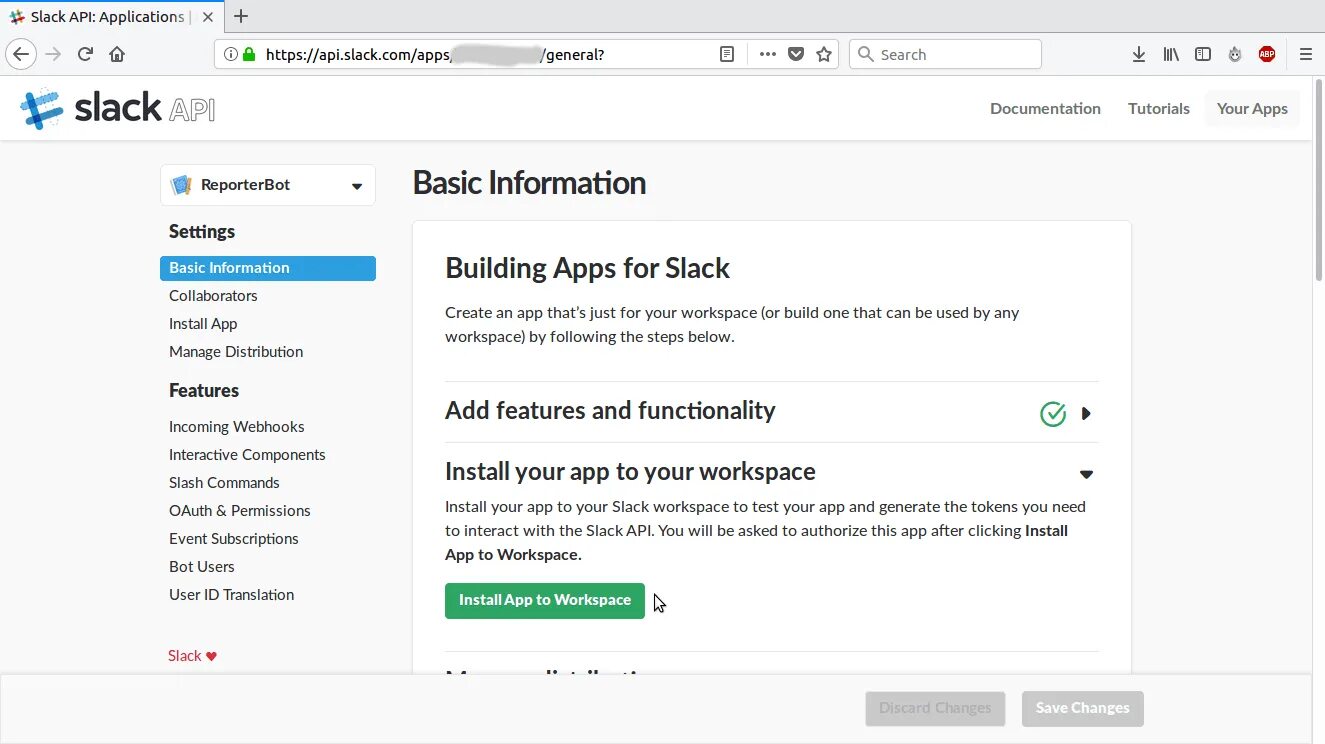Reload the current page

click(85, 54)
